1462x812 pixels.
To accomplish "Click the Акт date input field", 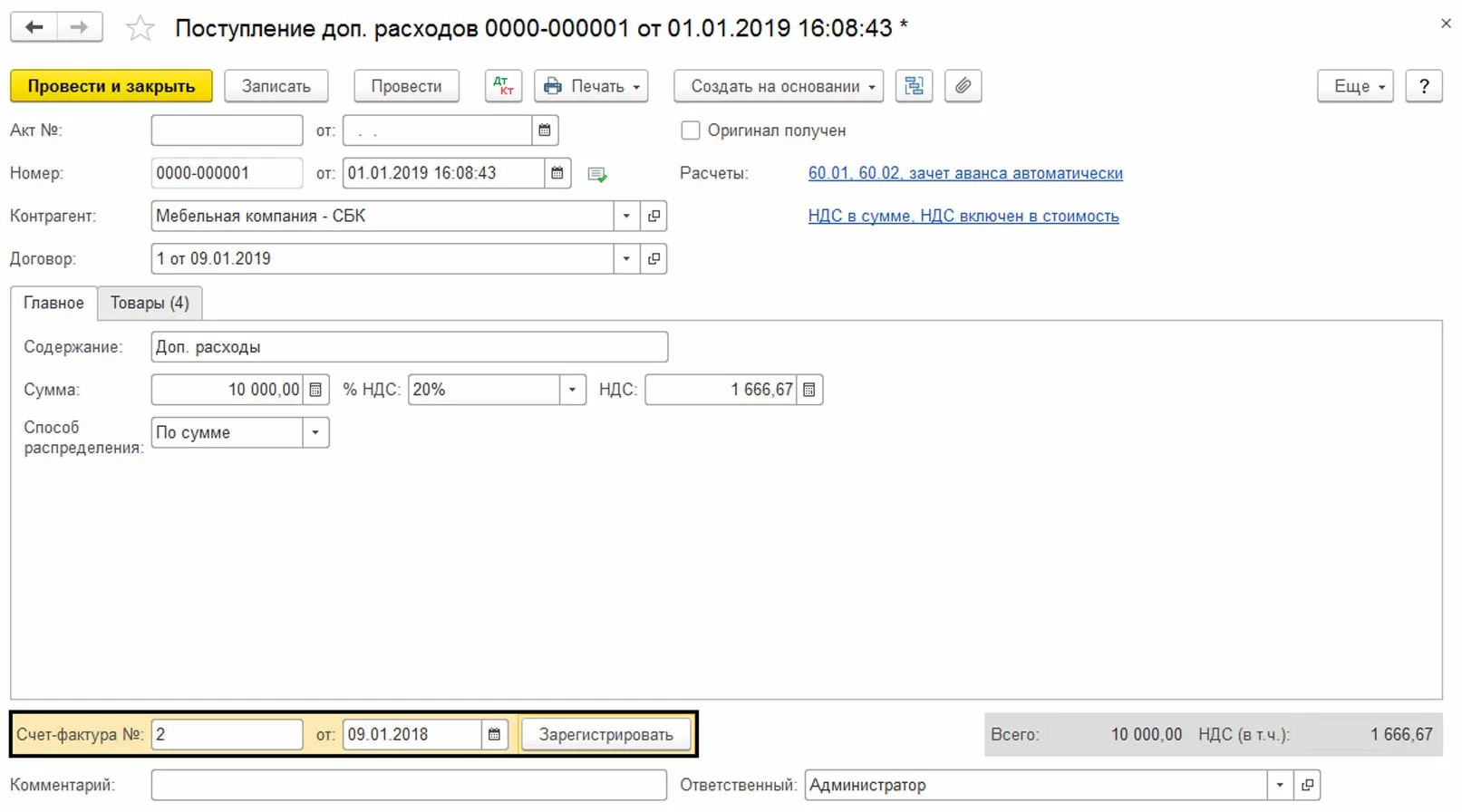I will (x=437, y=130).
